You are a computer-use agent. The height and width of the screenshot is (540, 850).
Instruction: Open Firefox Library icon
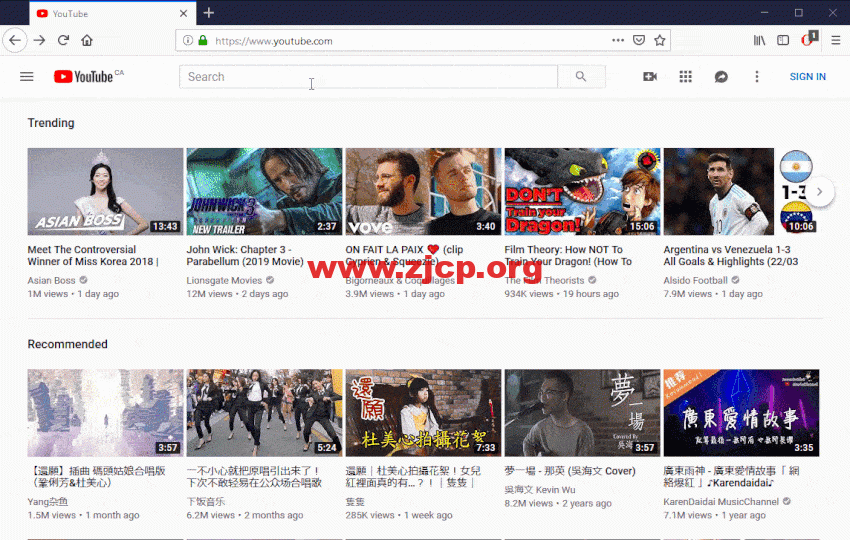coord(759,41)
